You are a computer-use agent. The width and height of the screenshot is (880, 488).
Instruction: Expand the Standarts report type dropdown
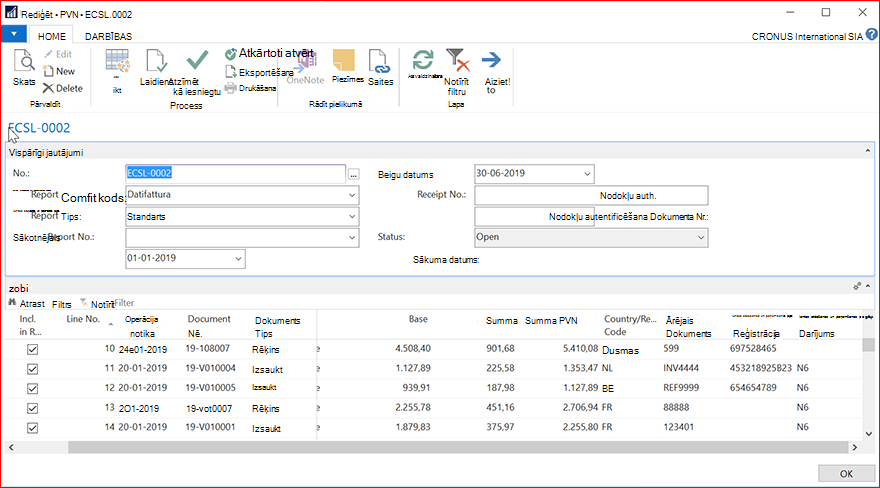[x=352, y=217]
